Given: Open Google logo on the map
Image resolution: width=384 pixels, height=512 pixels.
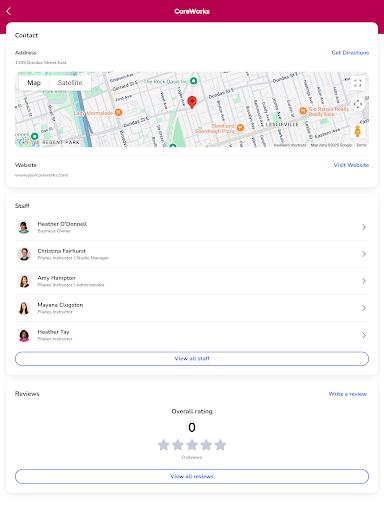Looking at the screenshot, I should 29,142.
